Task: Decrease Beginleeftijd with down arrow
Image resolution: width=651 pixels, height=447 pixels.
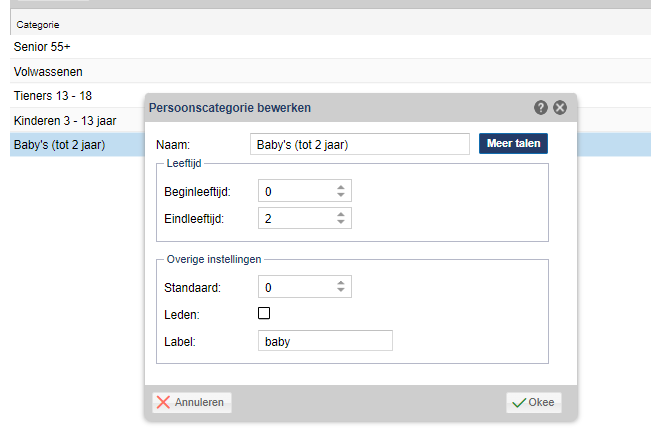Action: (x=341, y=195)
